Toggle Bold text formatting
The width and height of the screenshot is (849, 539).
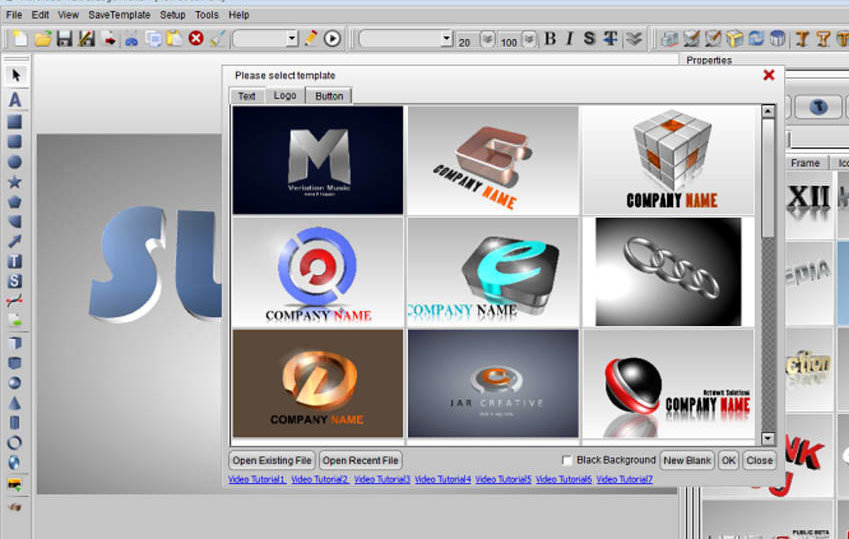pyautogui.click(x=550, y=38)
